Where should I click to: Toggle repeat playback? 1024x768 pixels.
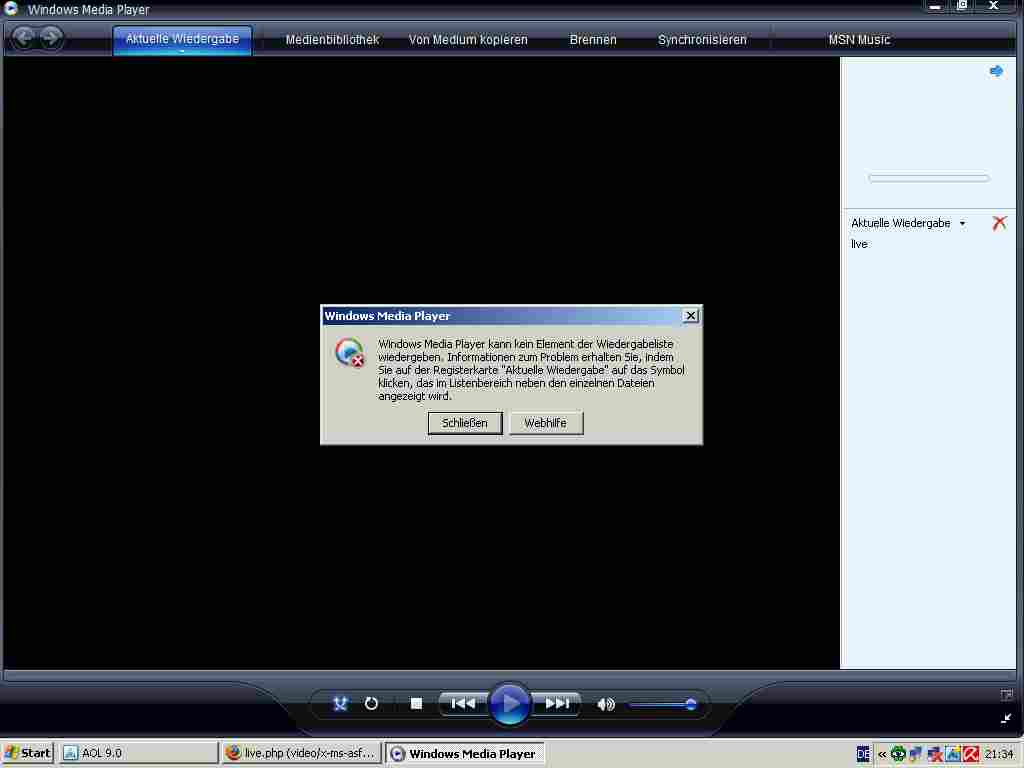[371, 703]
